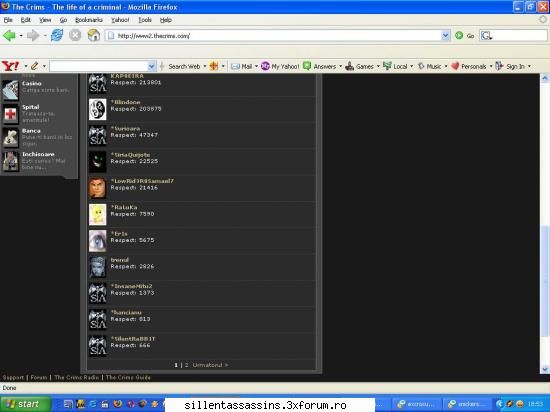Click the URL address input field
The width and height of the screenshot is (550, 412).
274,35
